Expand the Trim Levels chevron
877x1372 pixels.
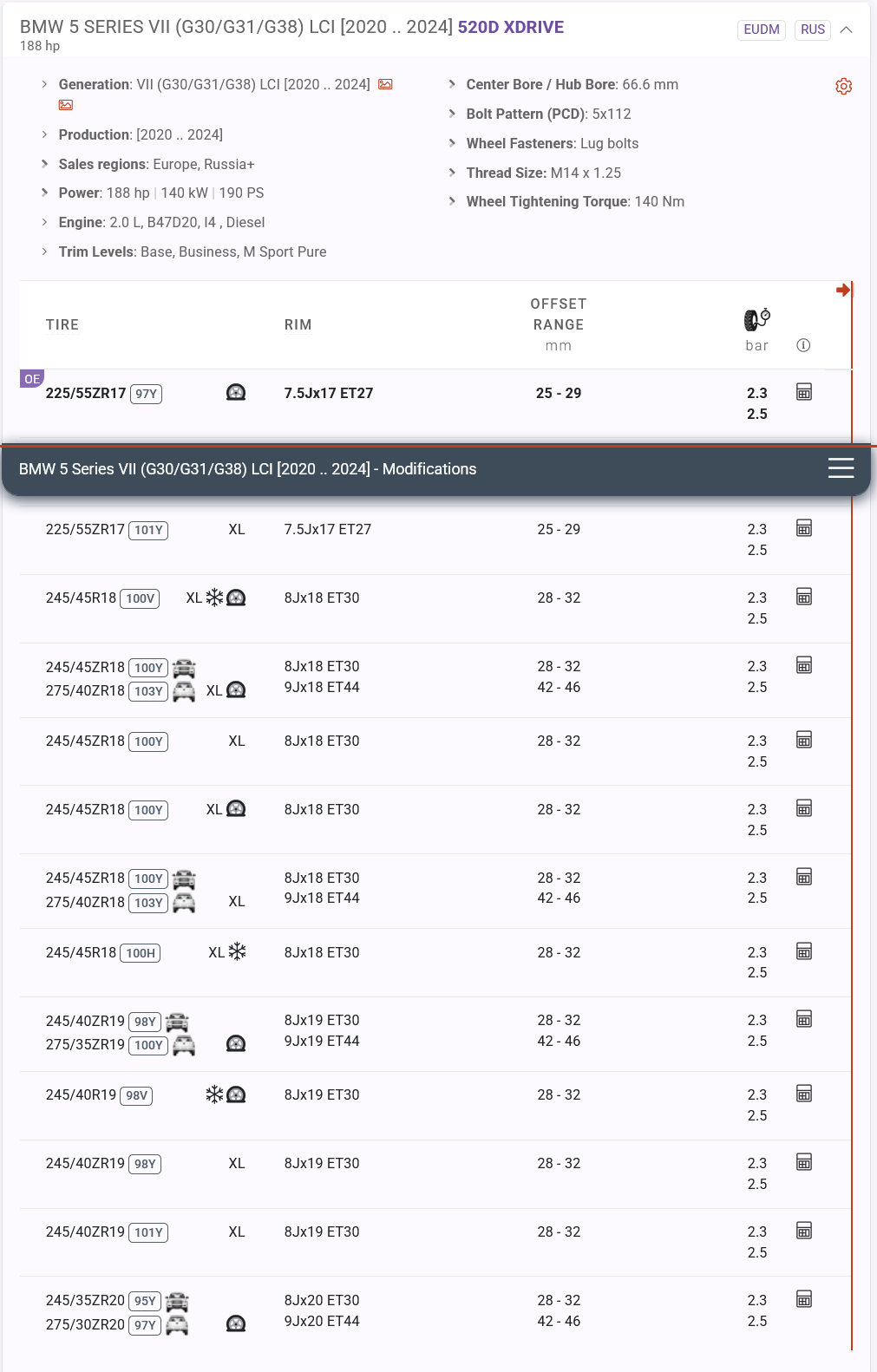[x=44, y=252]
